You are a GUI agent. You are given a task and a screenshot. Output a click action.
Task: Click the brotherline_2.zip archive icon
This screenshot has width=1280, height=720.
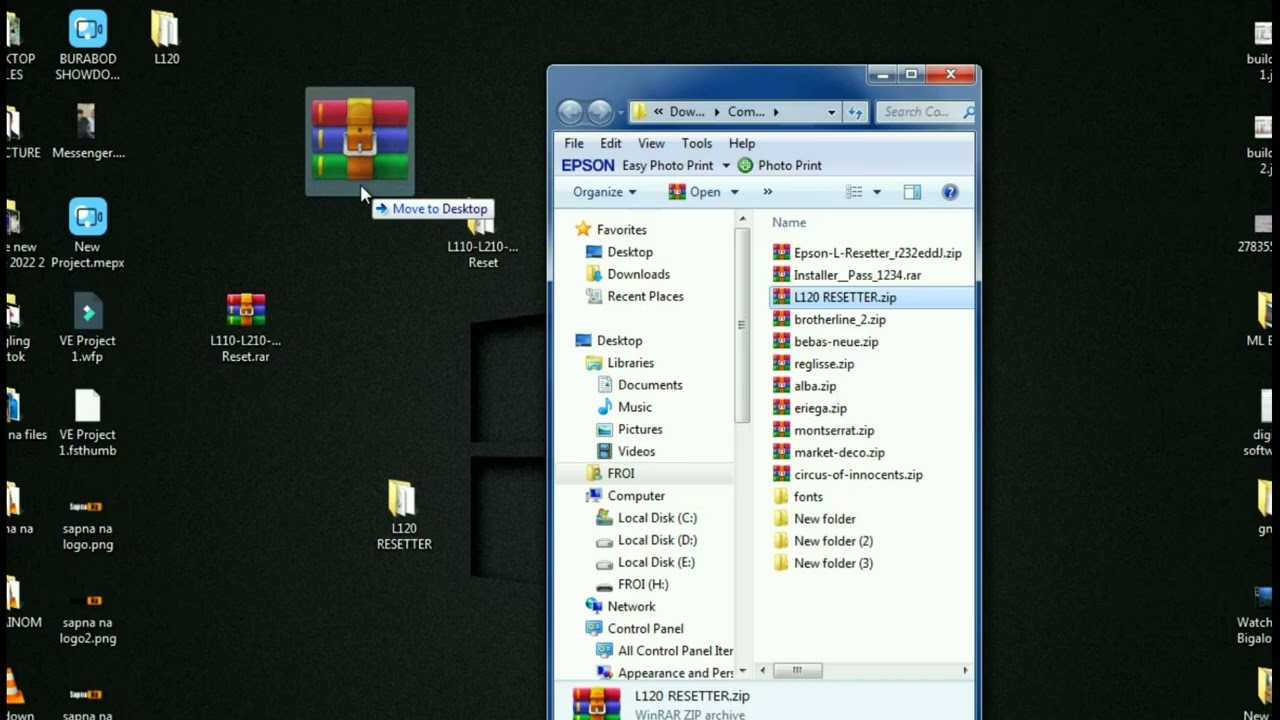(781, 320)
